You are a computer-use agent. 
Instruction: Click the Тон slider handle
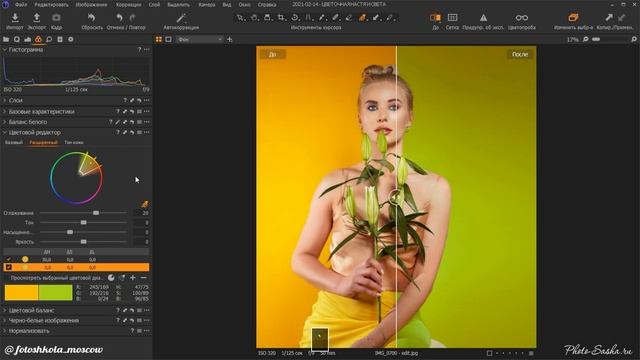click(x=84, y=222)
